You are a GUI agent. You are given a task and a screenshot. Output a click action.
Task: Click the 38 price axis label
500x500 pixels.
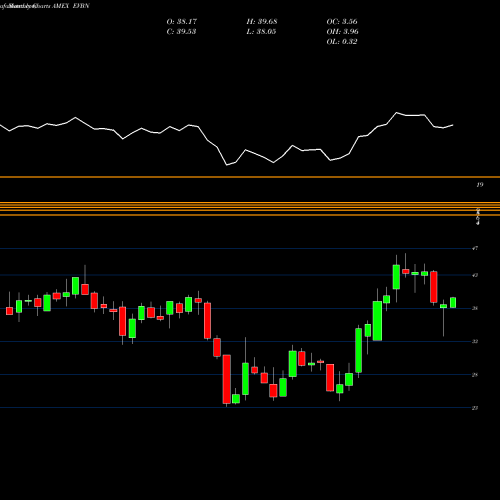click(x=475, y=308)
